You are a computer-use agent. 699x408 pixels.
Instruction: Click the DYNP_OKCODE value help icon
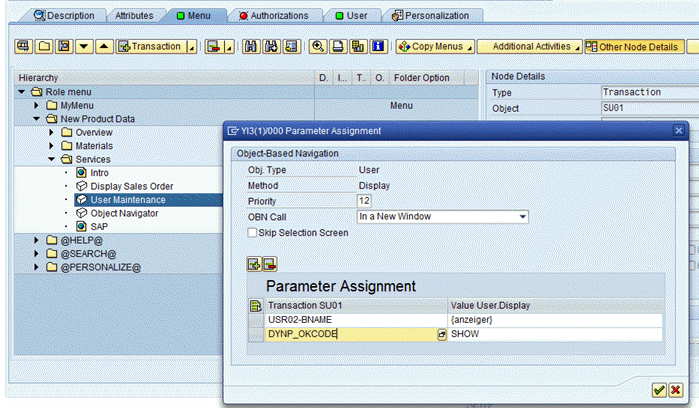coord(442,334)
